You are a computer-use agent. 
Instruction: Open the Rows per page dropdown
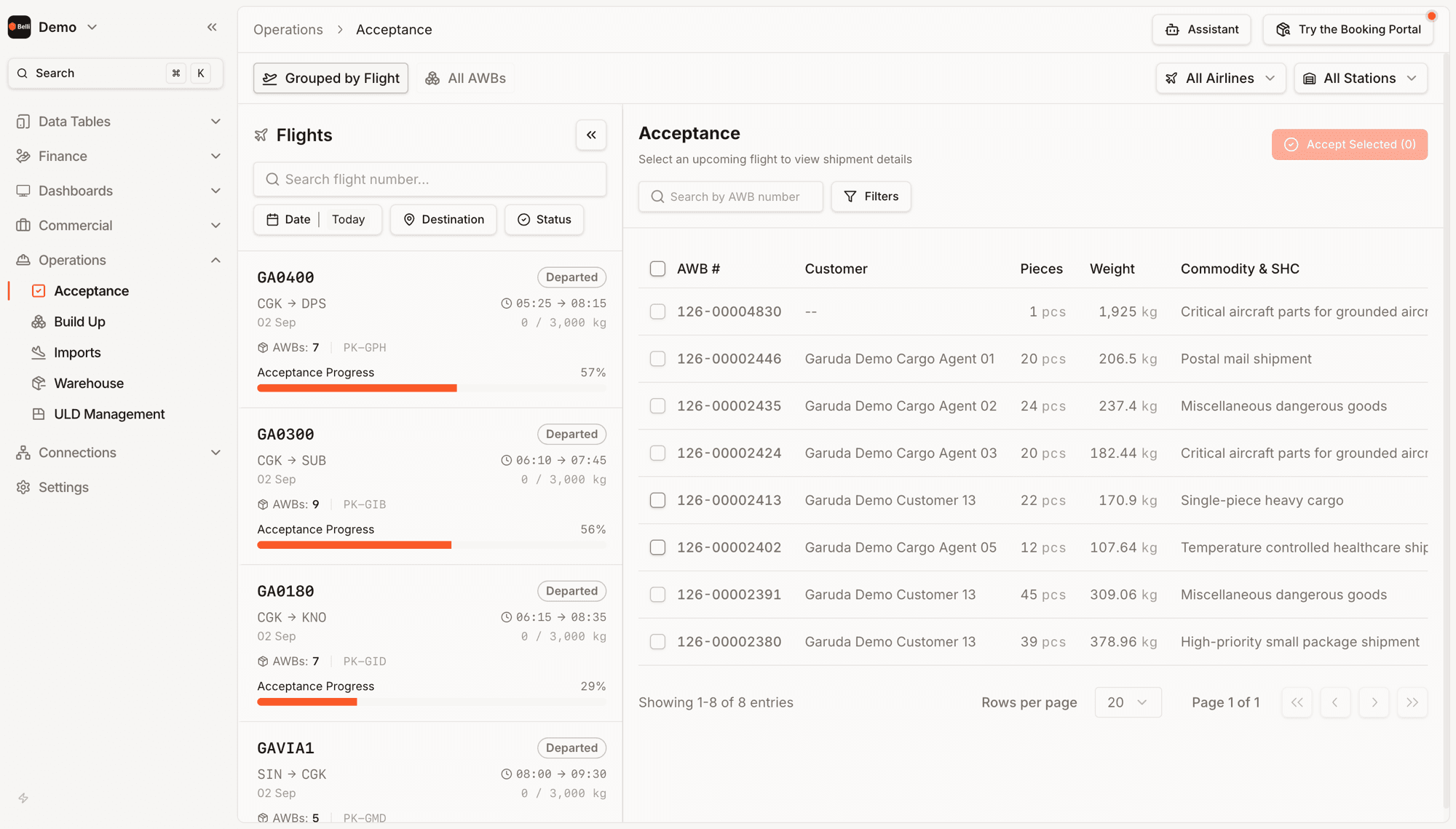click(x=1128, y=702)
